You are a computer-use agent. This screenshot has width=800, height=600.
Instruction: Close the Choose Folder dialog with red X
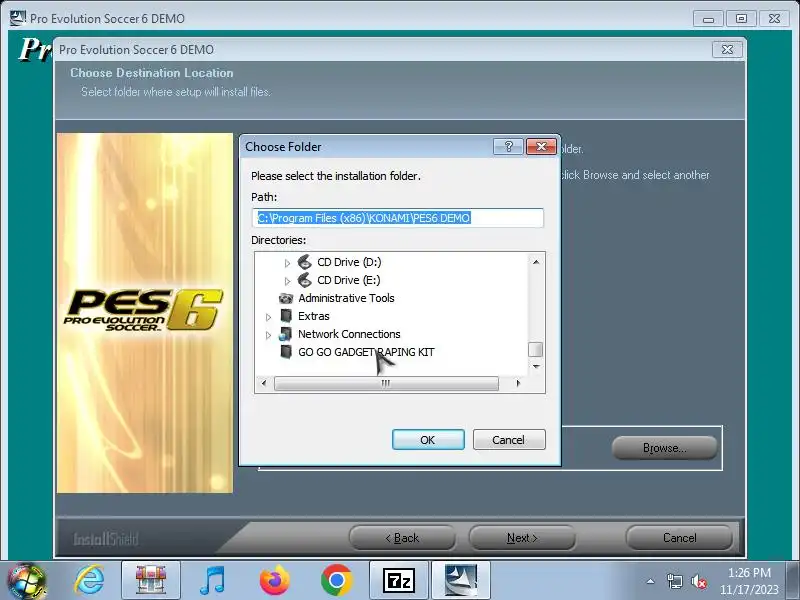[541, 147]
